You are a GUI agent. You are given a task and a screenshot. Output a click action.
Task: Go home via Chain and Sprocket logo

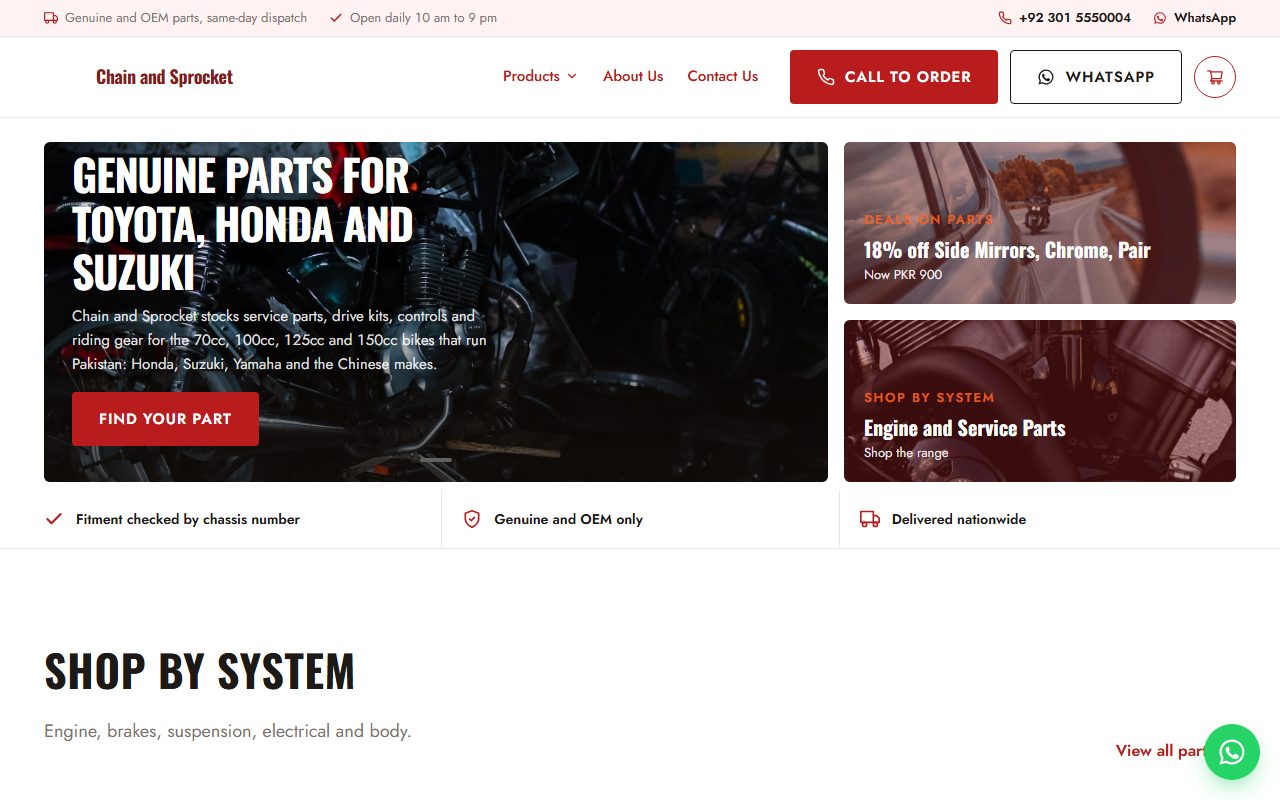[x=164, y=77]
